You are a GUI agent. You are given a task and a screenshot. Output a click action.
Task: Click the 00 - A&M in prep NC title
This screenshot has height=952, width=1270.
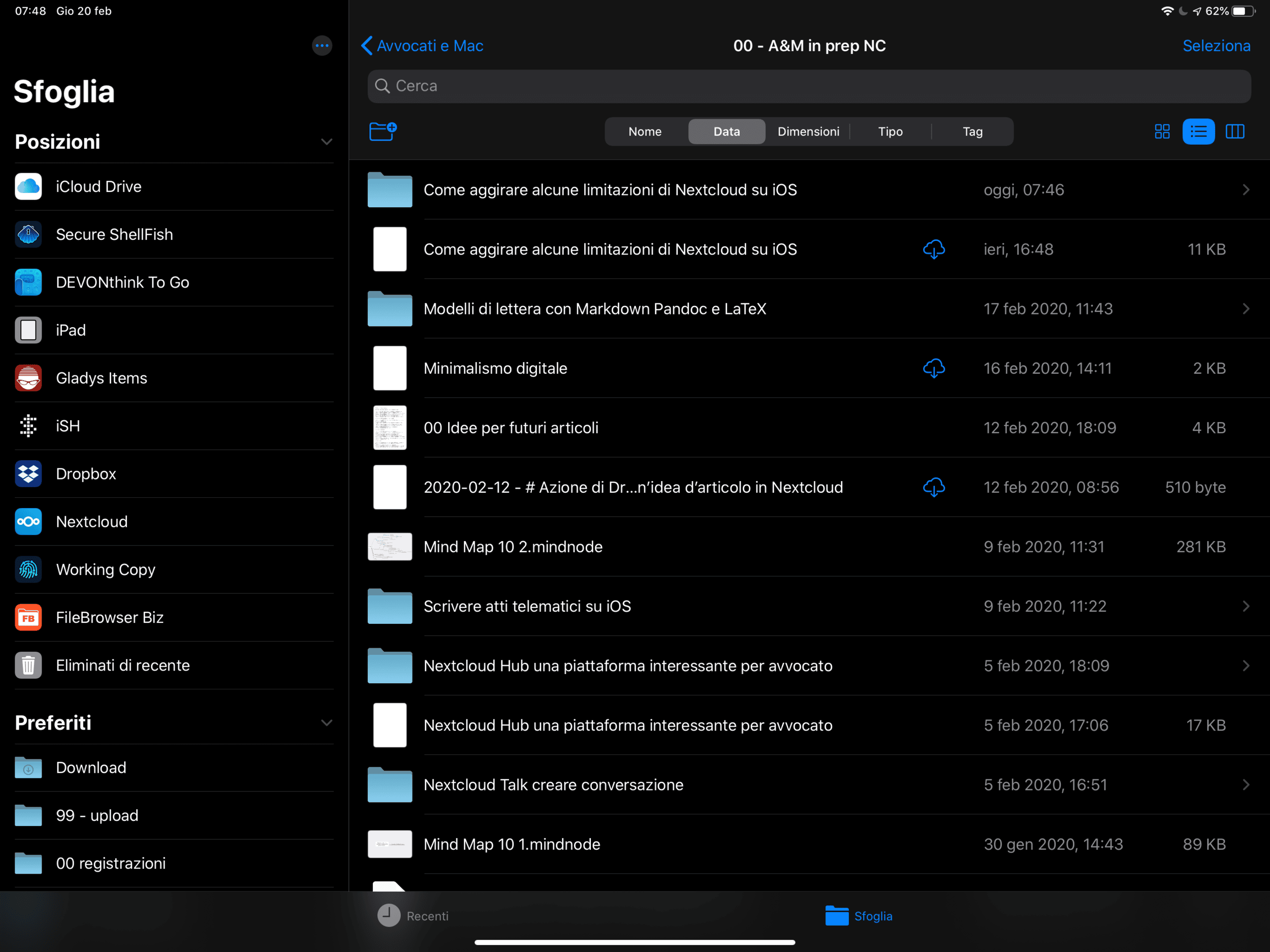click(x=810, y=45)
